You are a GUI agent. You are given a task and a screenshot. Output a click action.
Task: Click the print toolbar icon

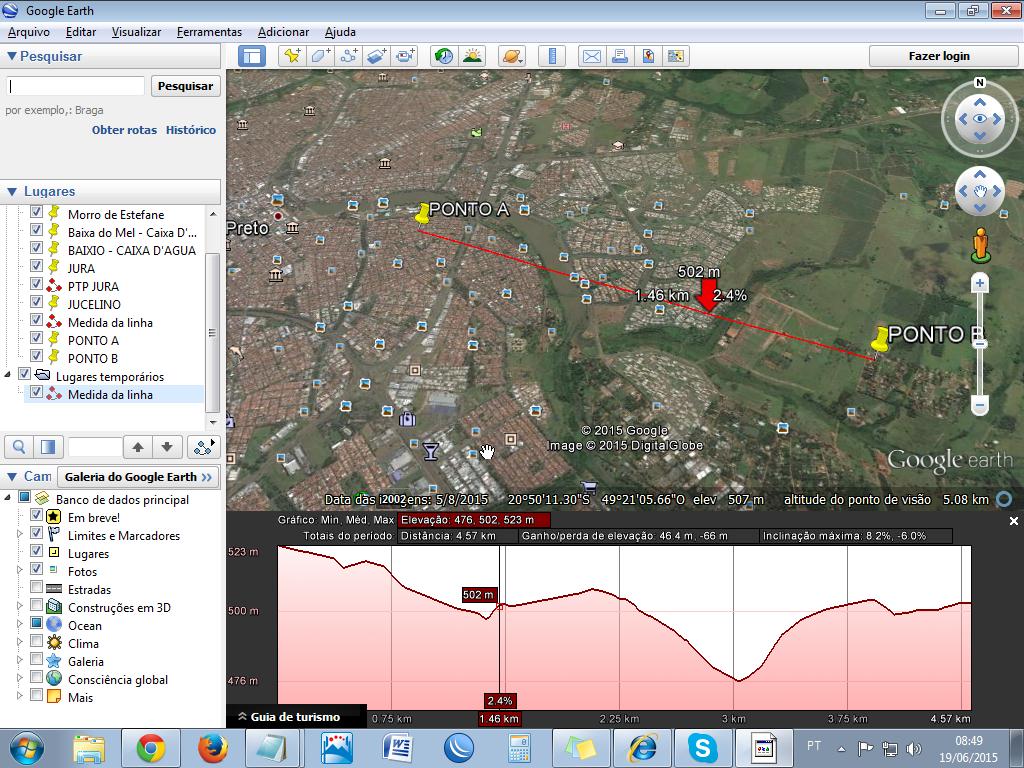[620, 56]
